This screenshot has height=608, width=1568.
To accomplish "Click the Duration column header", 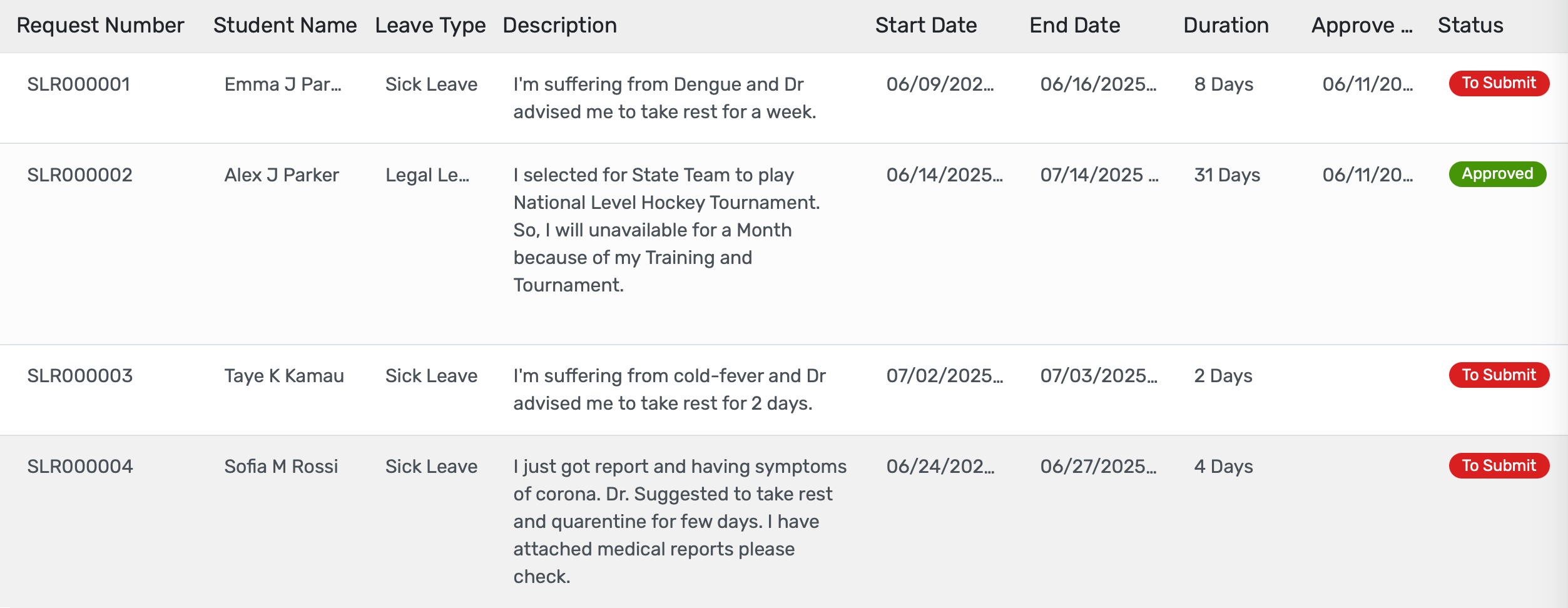I will click(x=1226, y=26).
